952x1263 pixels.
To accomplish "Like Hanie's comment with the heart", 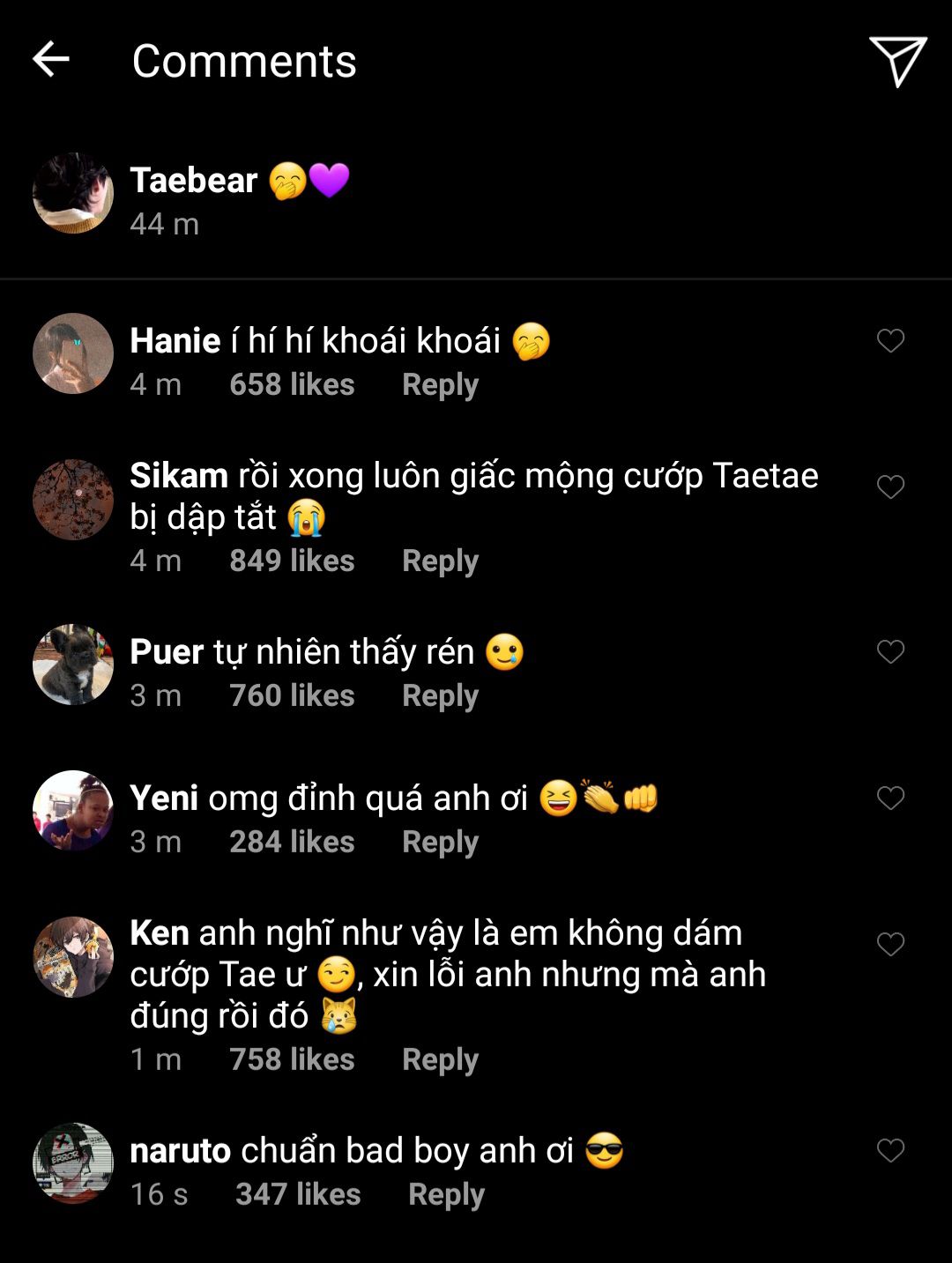I will (x=890, y=340).
